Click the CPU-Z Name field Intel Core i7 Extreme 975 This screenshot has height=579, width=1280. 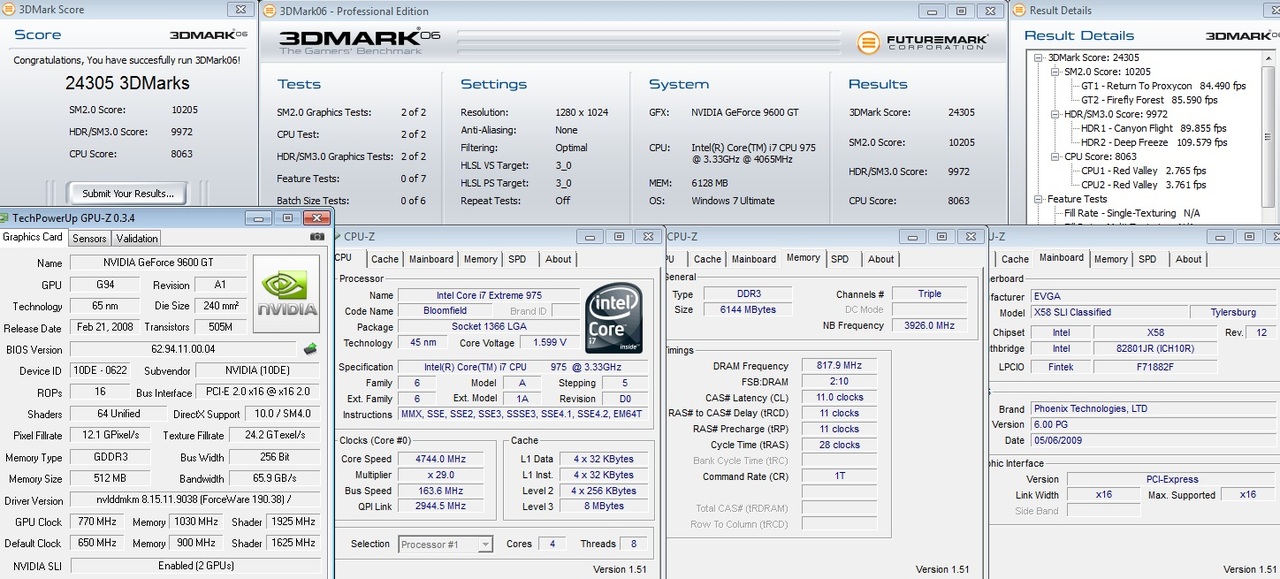[x=488, y=295]
